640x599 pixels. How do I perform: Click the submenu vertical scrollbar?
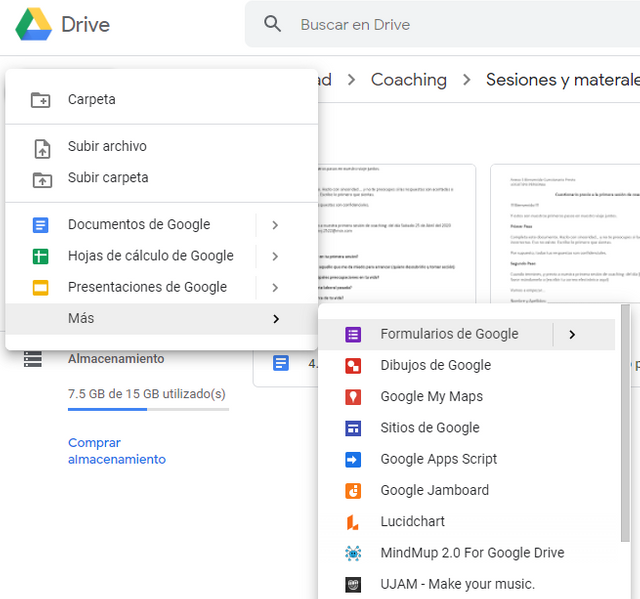625,423
